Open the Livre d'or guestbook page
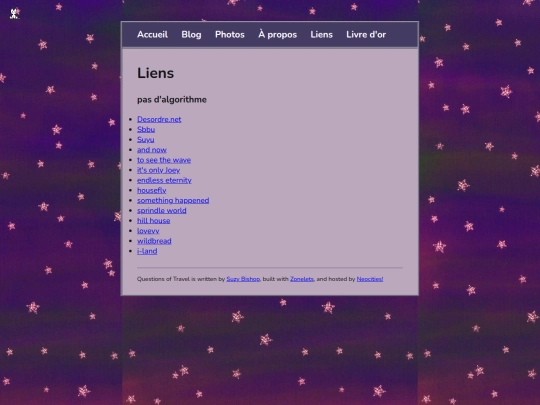Image resolution: width=540 pixels, height=405 pixels. [366, 35]
